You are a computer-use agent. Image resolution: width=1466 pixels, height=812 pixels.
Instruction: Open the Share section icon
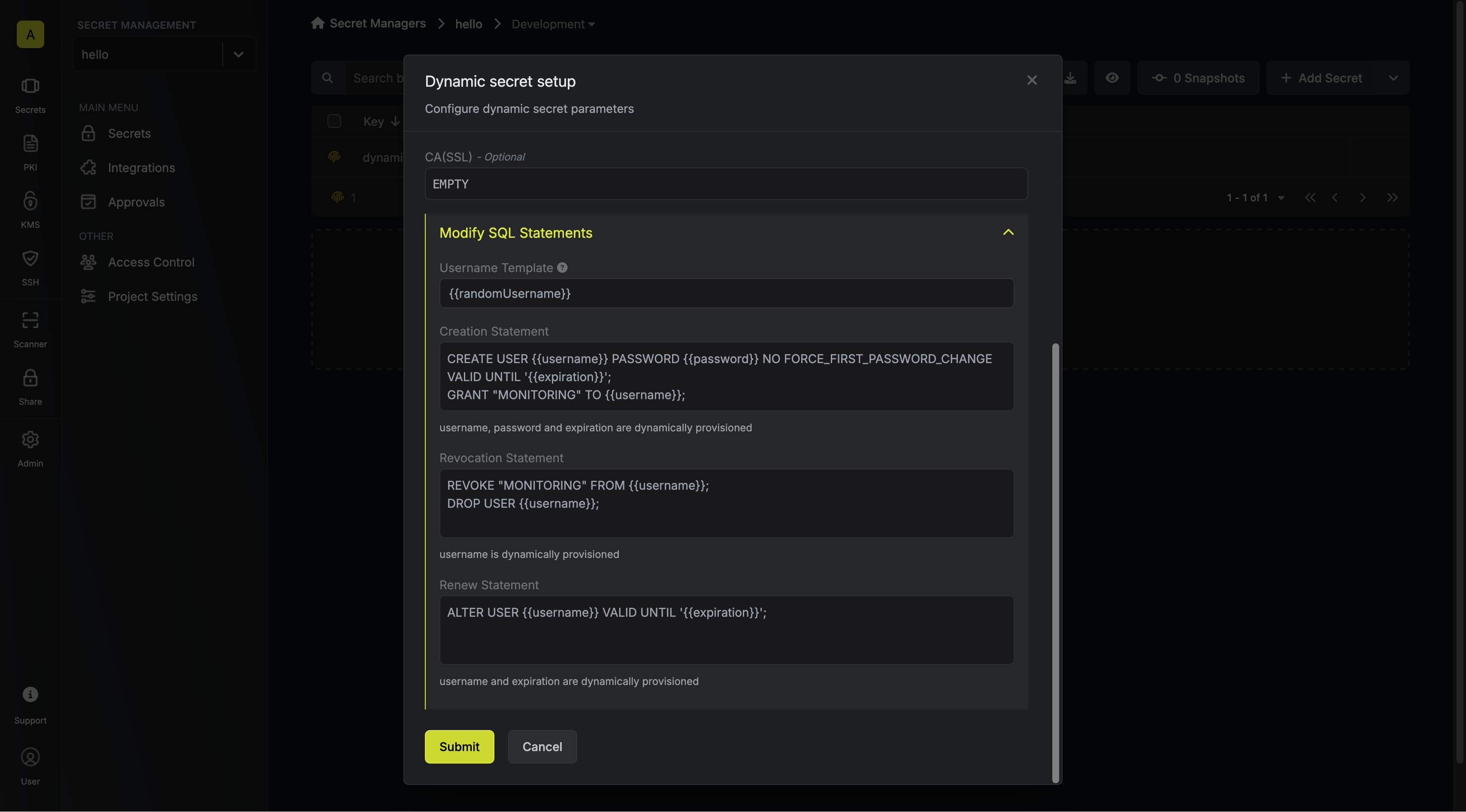click(30, 388)
